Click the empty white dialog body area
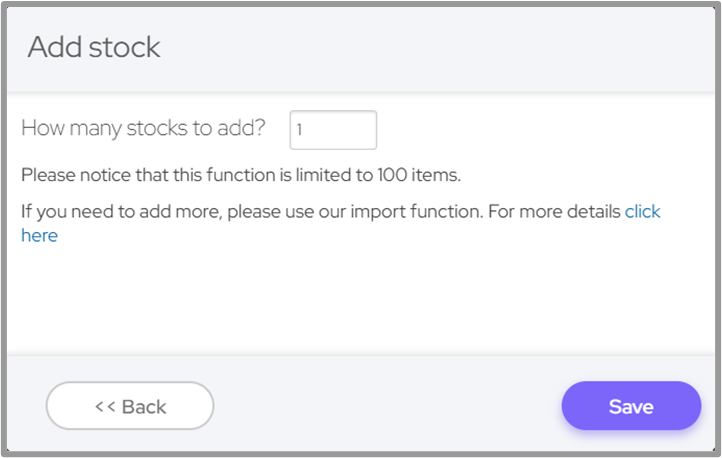 (360, 300)
